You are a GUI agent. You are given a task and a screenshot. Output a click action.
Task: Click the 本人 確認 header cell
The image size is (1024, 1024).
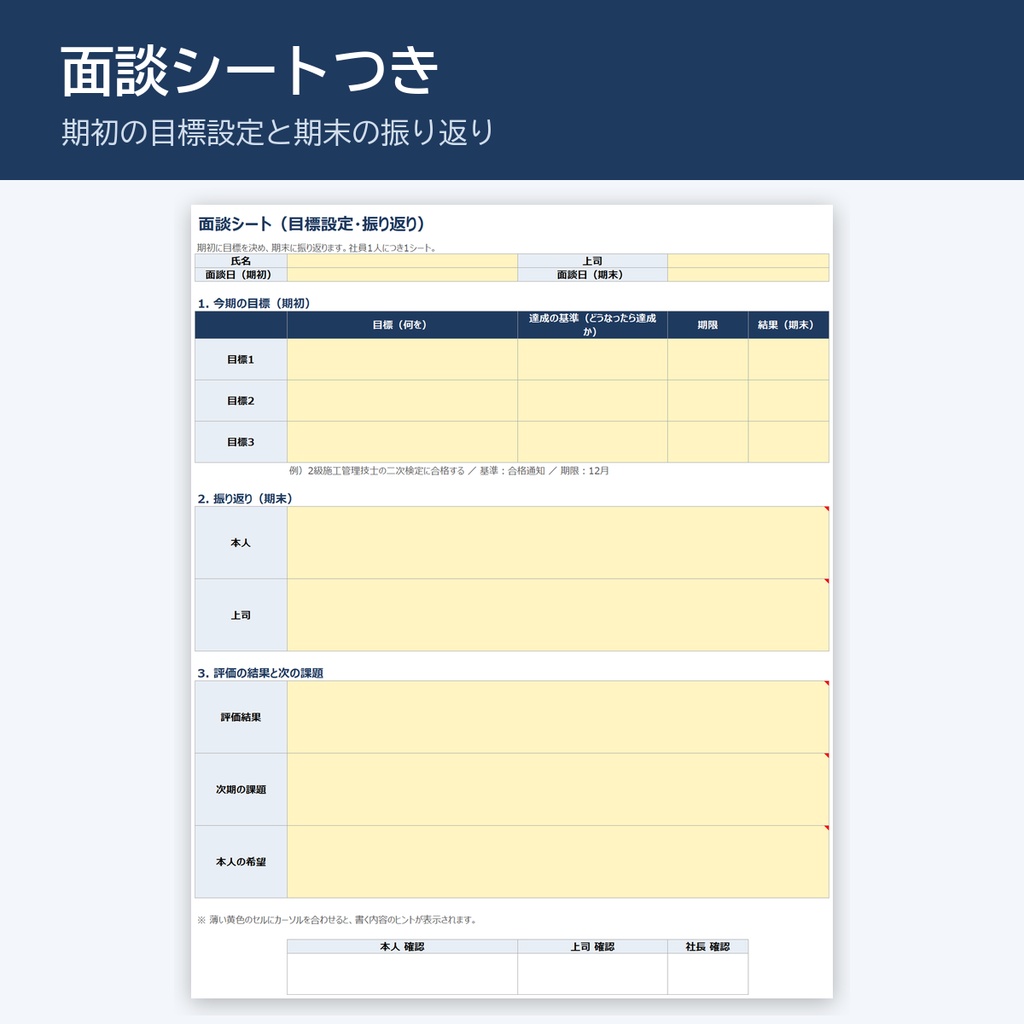click(x=402, y=946)
